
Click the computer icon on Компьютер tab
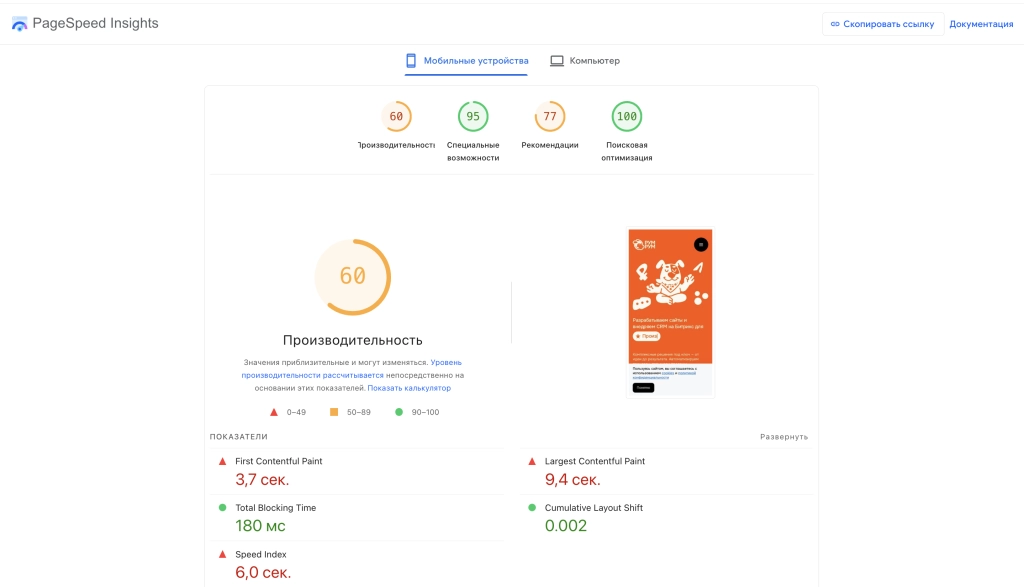556,60
